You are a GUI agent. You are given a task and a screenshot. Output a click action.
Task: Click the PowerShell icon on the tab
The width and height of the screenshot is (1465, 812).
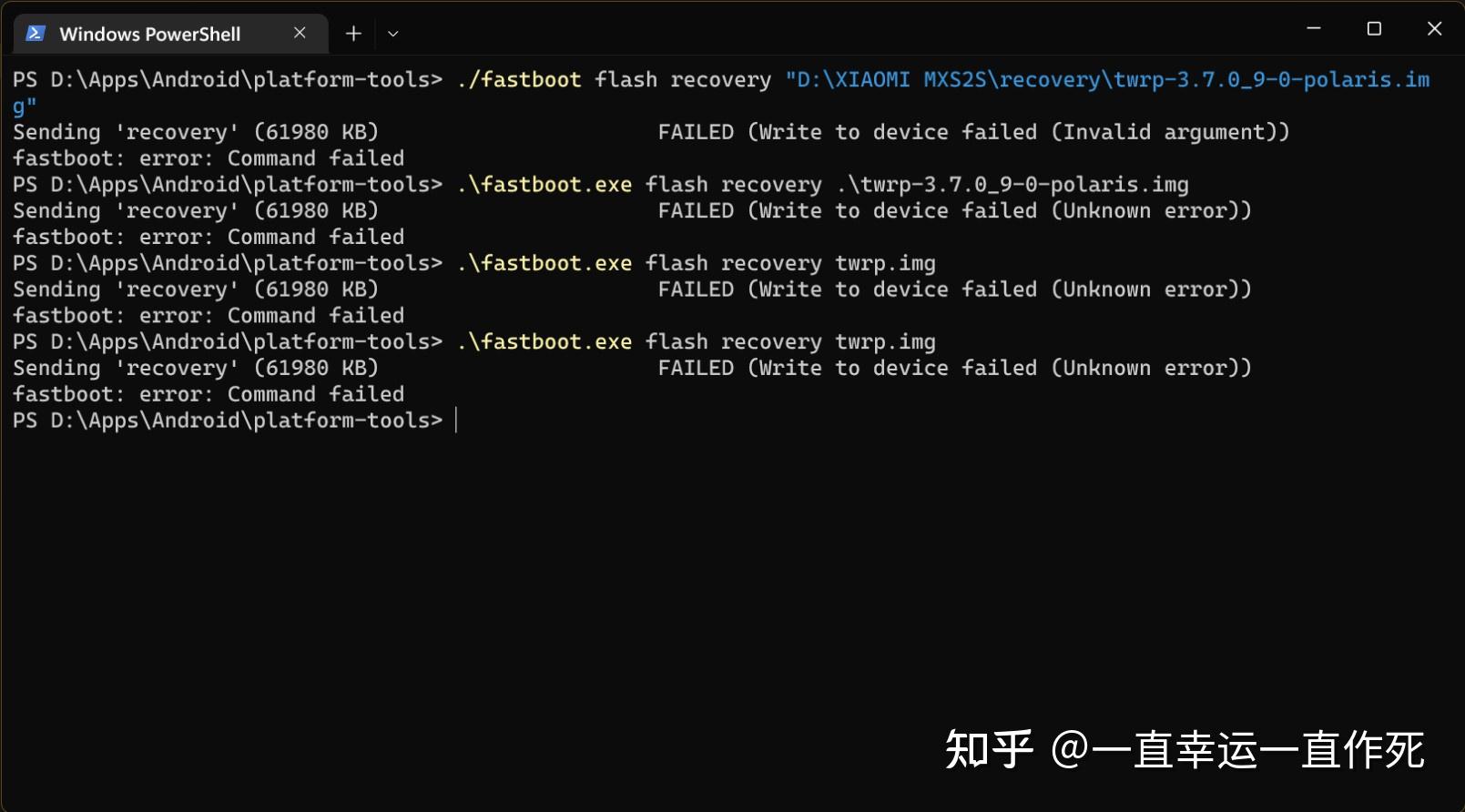34,33
